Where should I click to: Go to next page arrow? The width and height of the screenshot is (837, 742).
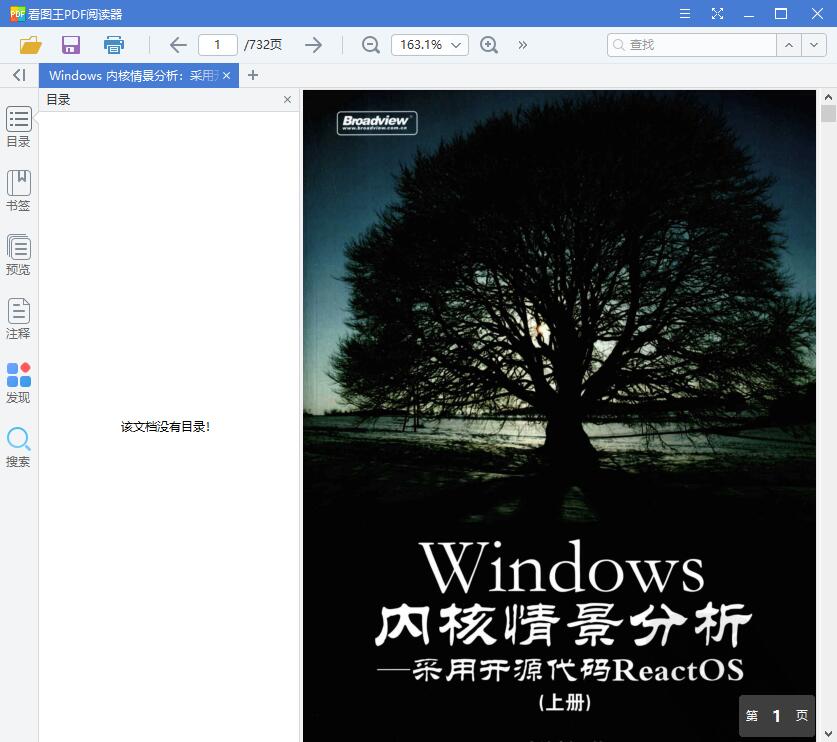click(313, 45)
